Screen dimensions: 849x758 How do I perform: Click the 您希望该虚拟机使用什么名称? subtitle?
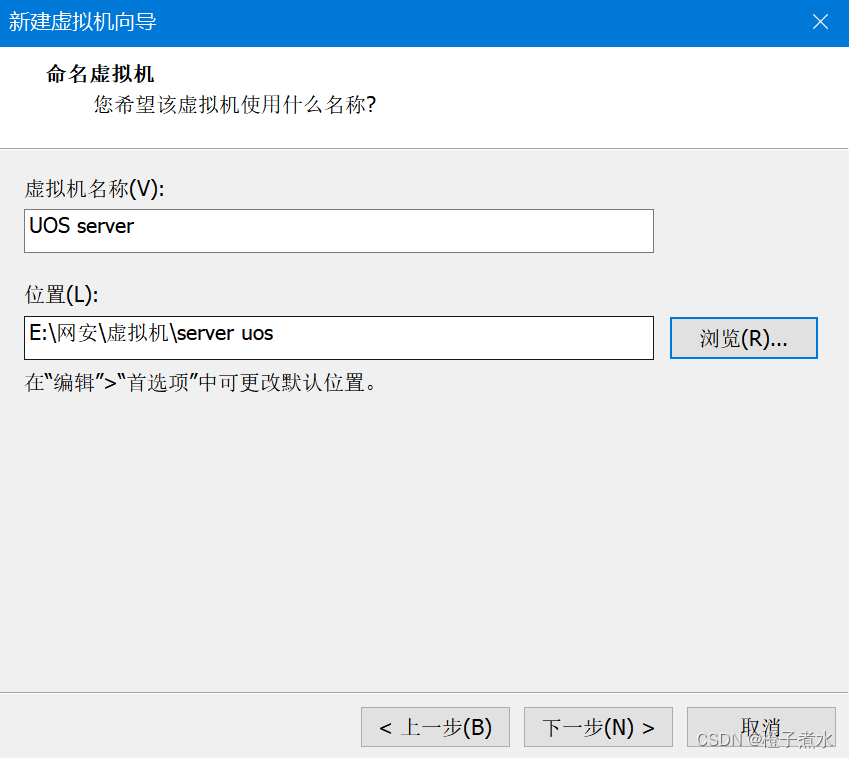pos(234,104)
